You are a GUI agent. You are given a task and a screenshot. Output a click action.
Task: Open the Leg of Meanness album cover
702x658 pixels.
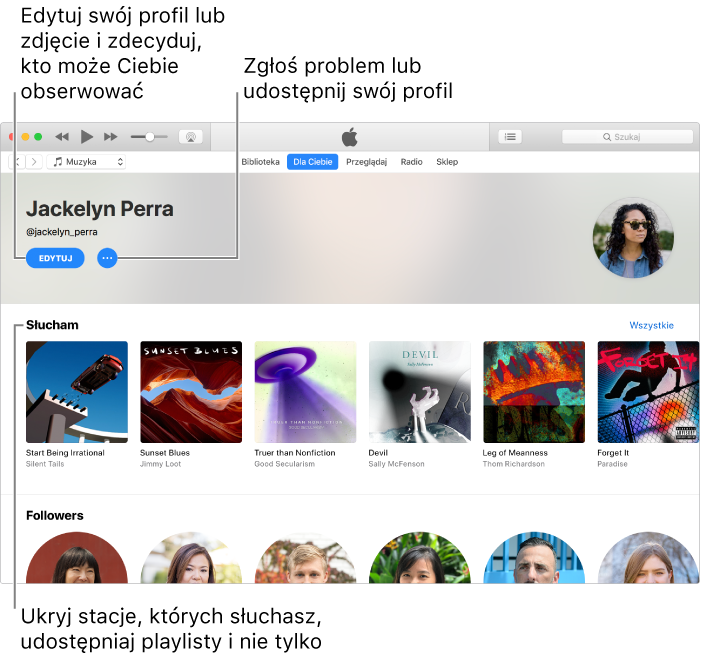[534, 392]
